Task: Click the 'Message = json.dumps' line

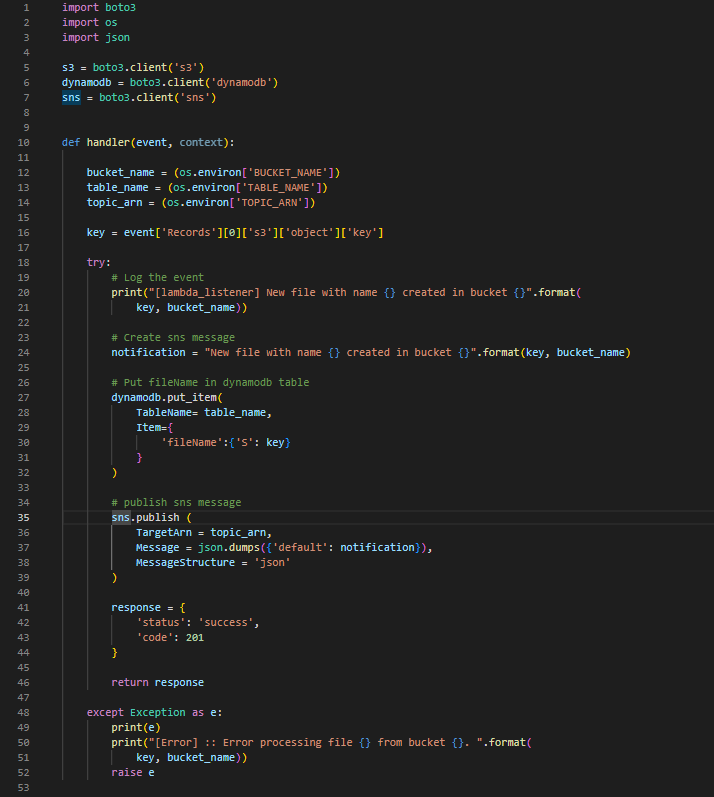Action: [284, 547]
